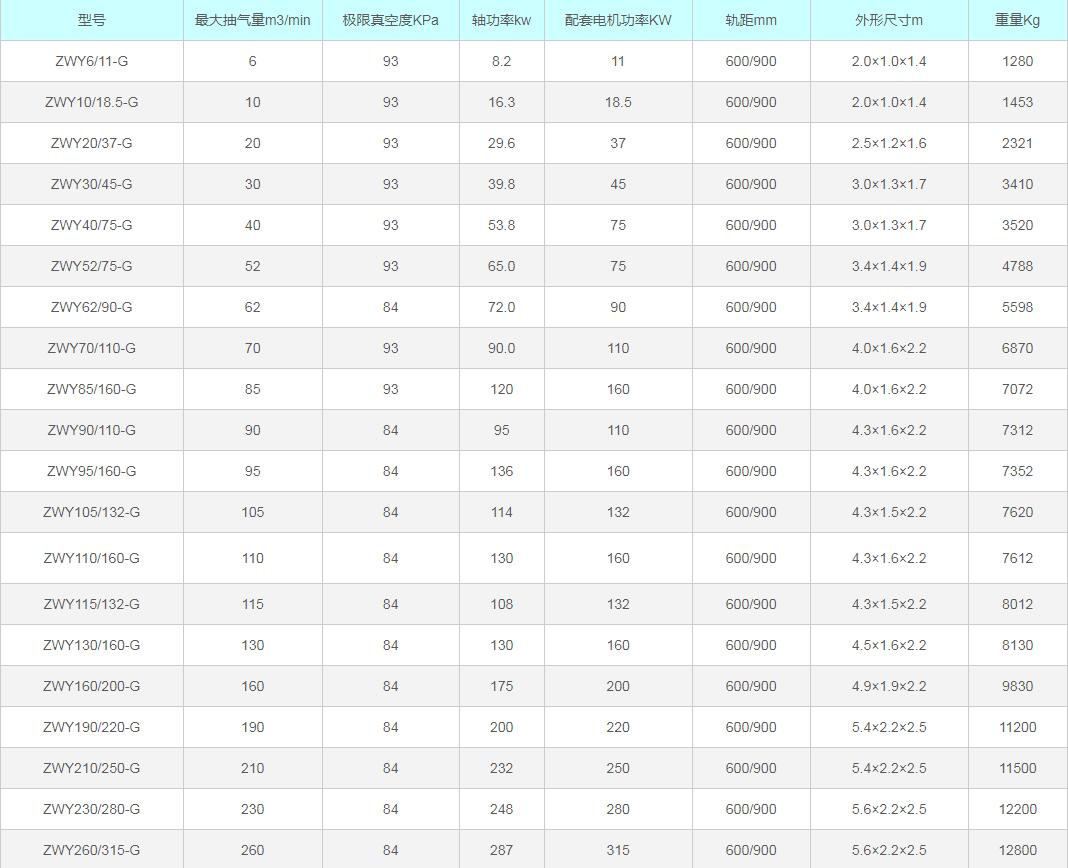Image resolution: width=1068 pixels, height=868 pixels.
Task: Select model cell ZWY230/280-G
Action: 91,809
